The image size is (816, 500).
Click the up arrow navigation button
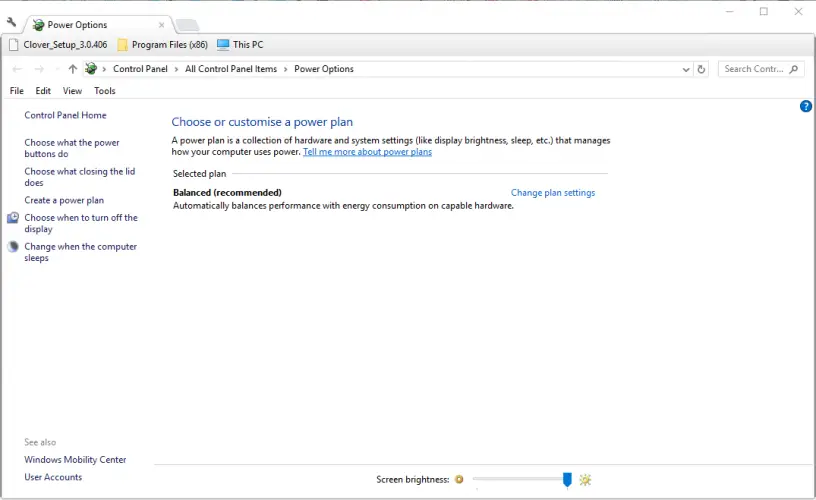72,69
